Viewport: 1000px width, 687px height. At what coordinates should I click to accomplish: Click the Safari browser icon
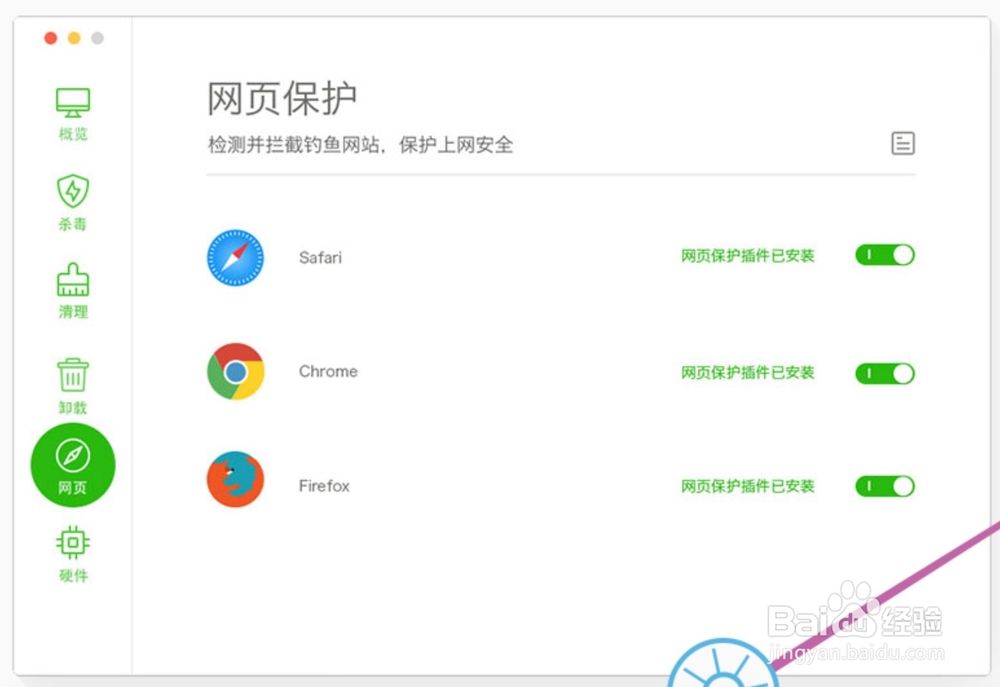pos(235,258)
